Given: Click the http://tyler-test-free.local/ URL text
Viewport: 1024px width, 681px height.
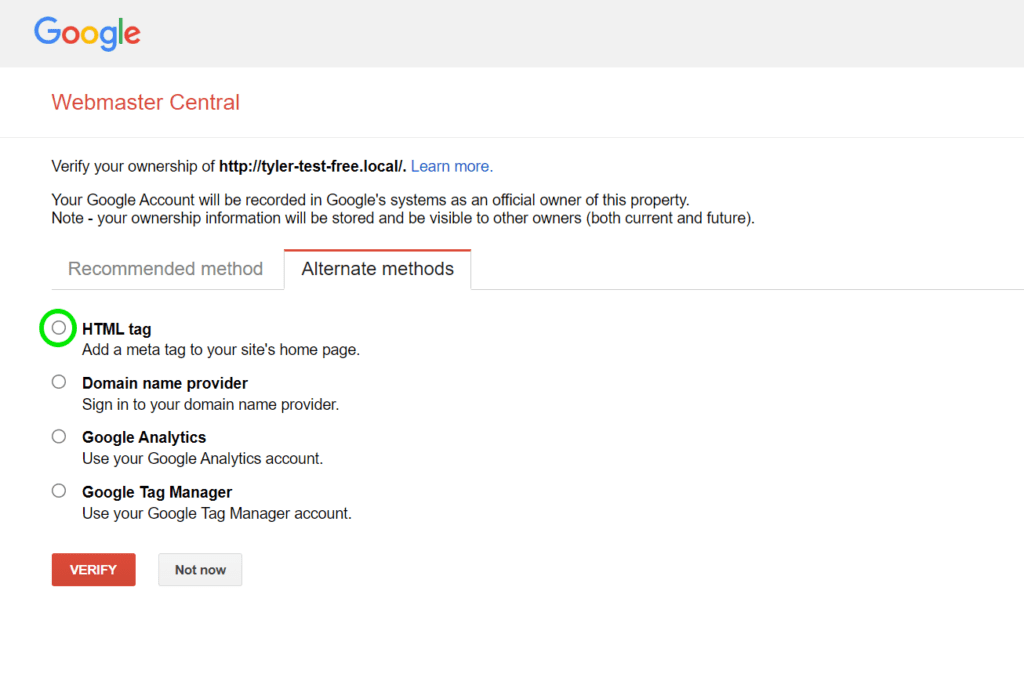Looking at the screenshot, I should click(x=312, y=166).
